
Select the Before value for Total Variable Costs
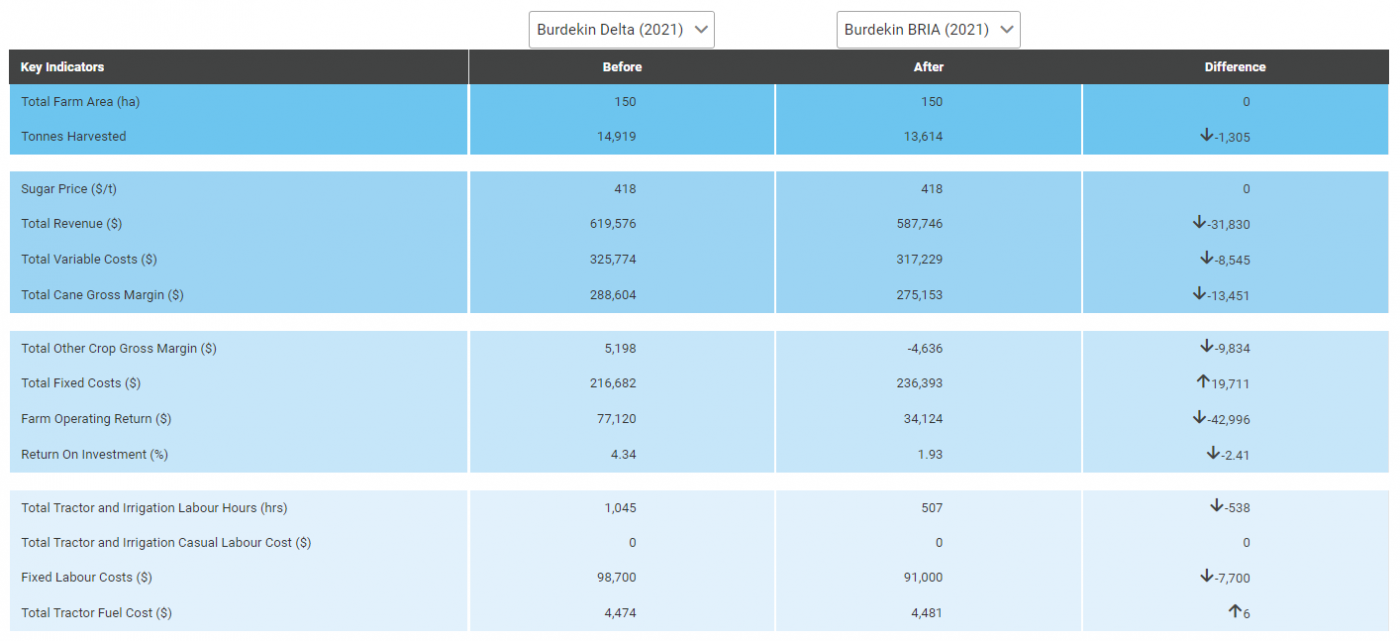(620, 259)
